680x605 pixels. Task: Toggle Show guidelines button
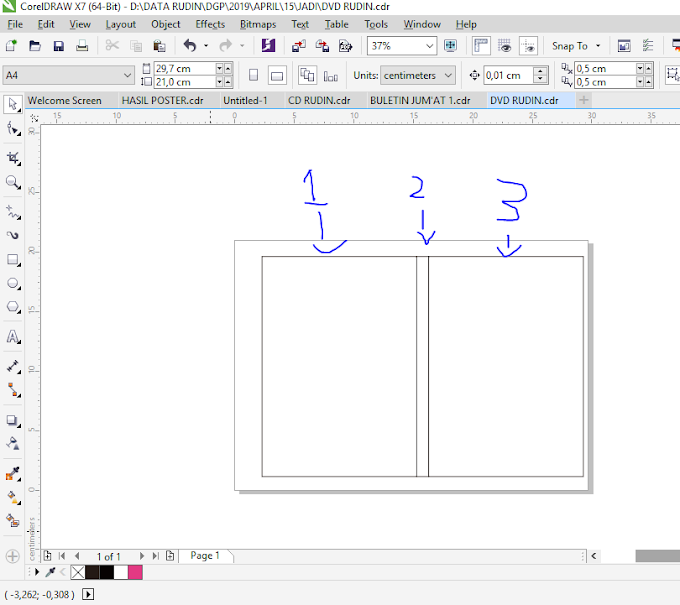528,46
